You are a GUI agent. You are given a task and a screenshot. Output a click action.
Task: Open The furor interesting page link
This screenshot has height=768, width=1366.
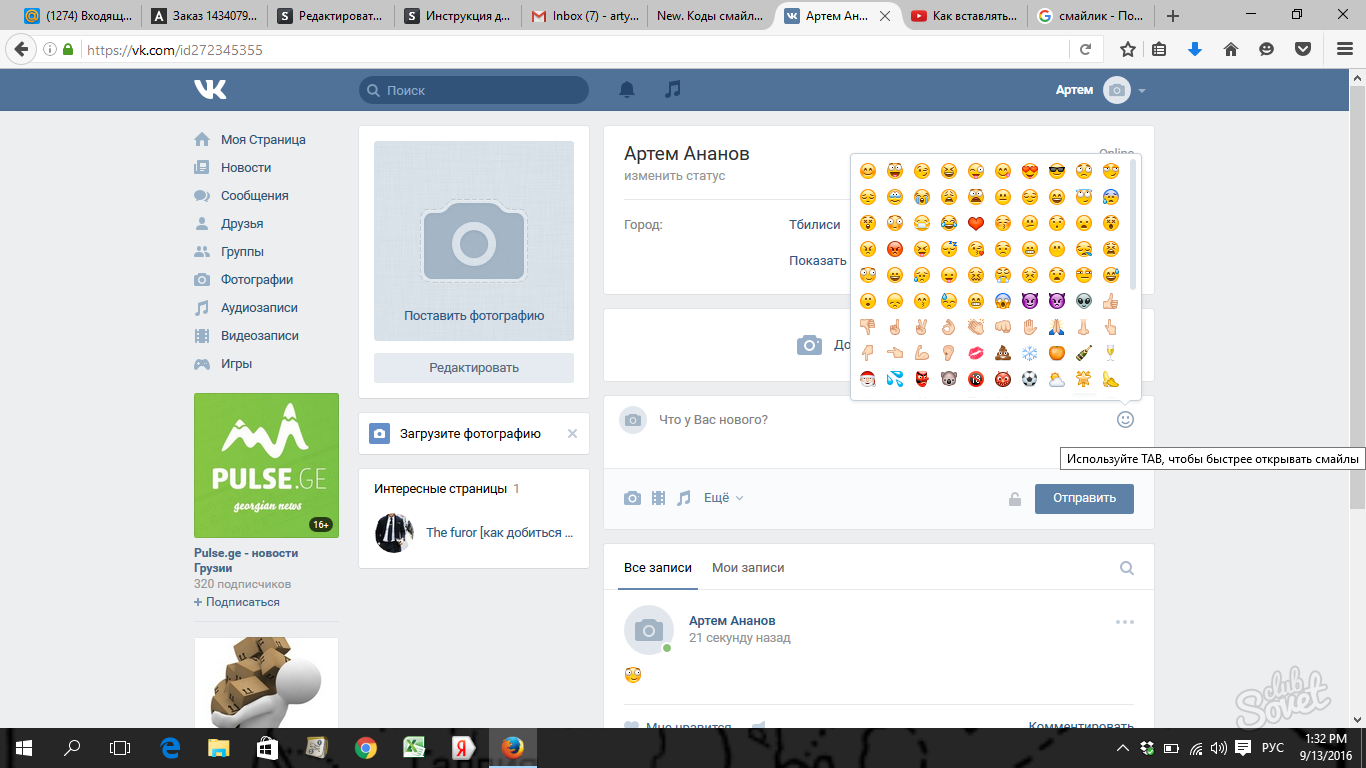500,533
